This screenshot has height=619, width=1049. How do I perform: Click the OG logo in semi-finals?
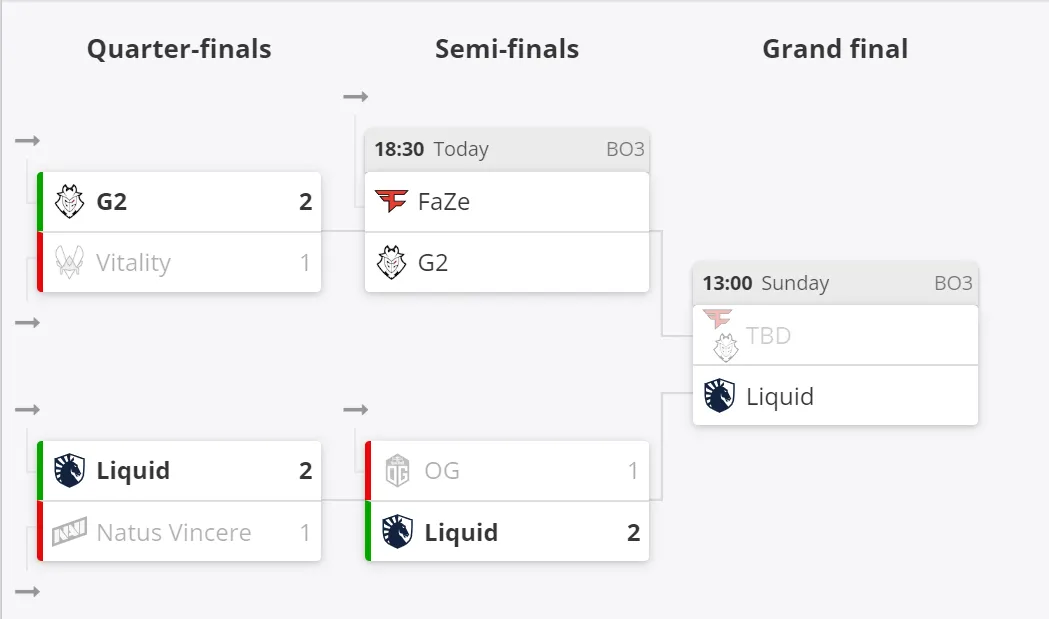397,470
